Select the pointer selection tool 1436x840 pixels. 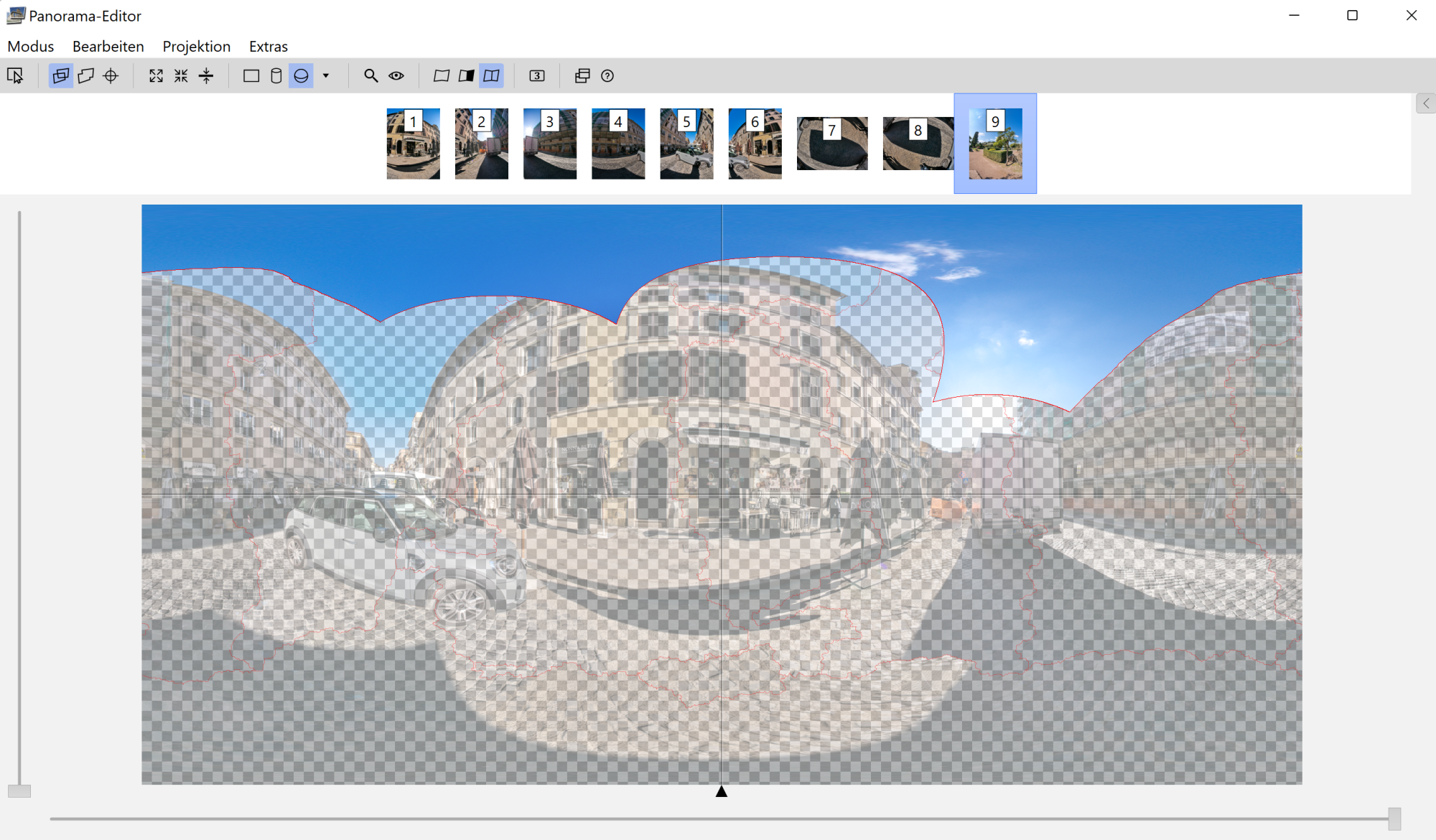tap(15, 75)
